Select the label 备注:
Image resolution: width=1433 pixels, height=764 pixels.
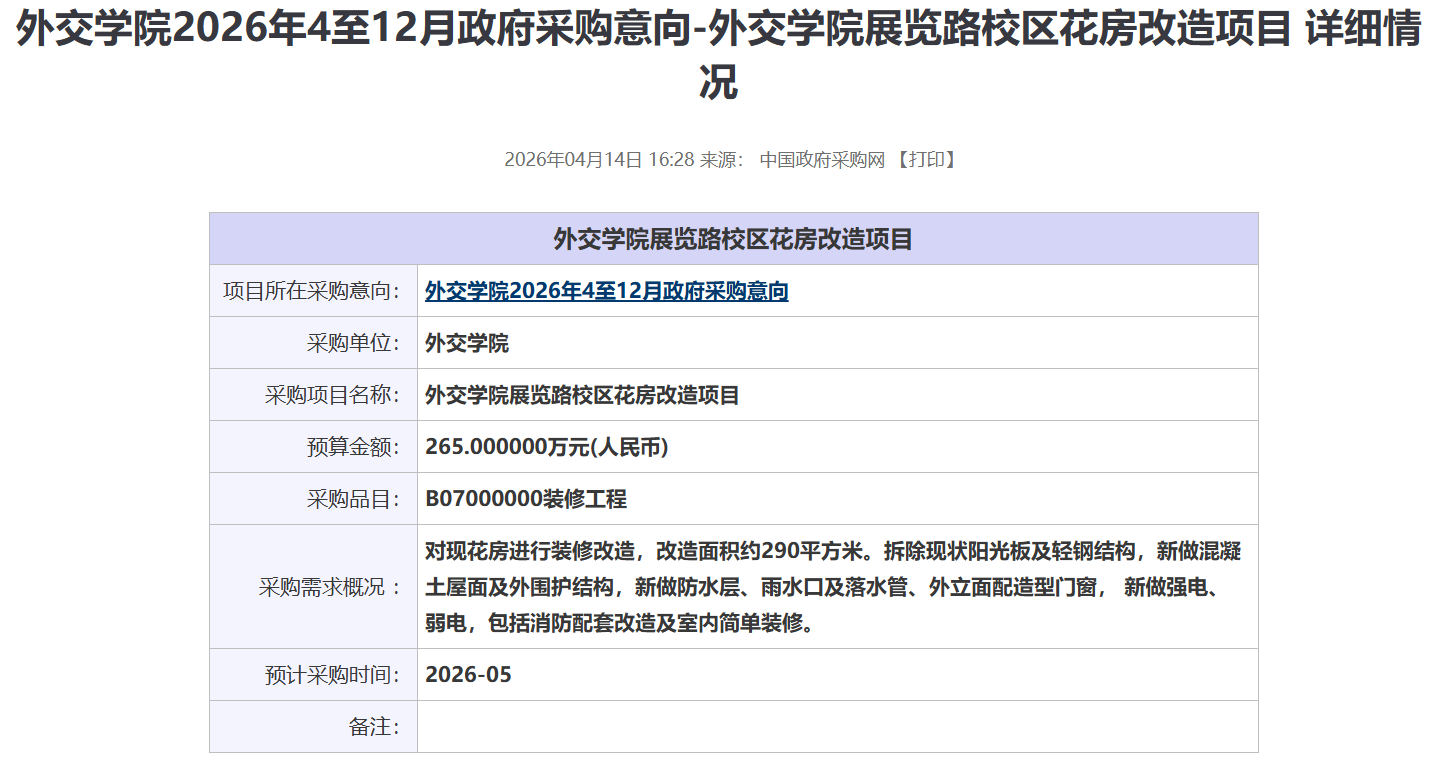click(x=375, y=727)
